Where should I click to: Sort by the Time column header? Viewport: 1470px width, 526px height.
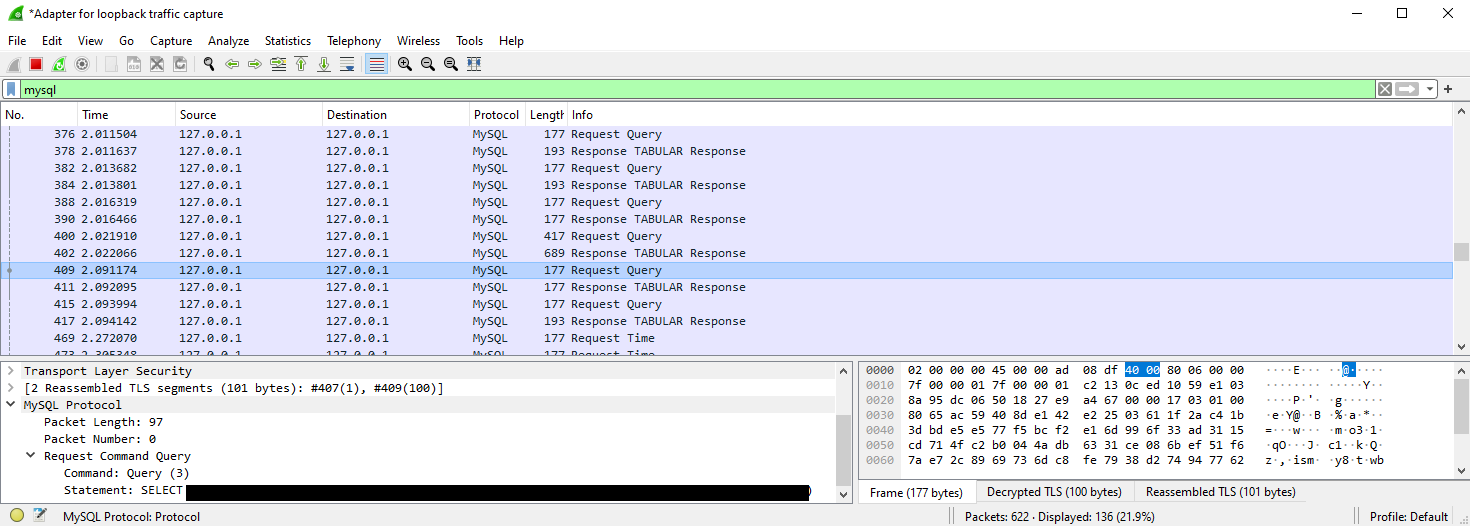[126, 115]
